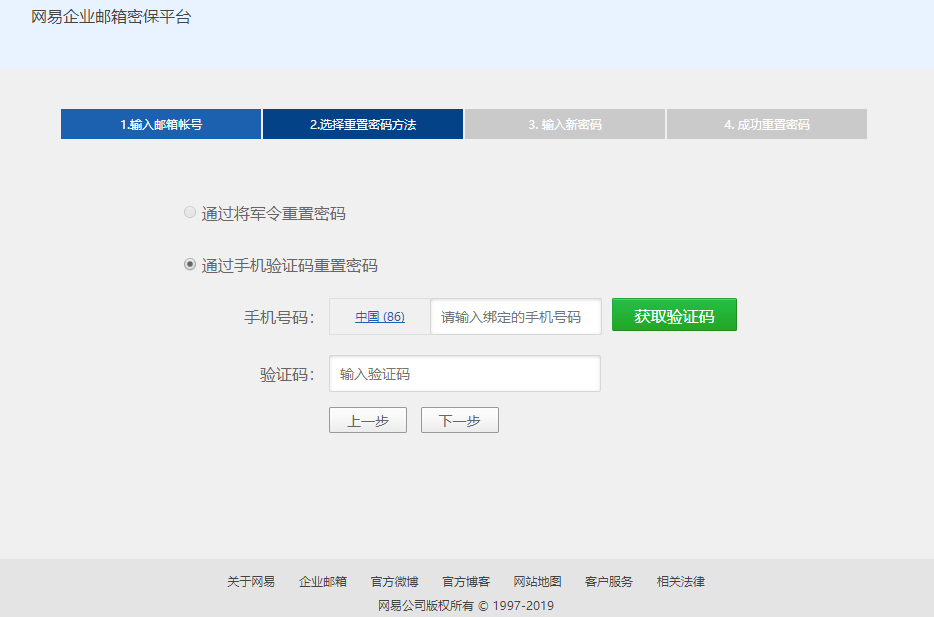Visit the 企业邮箱 footer link
This screenshot has width=934, height=617.
click(x=323, y=581)
